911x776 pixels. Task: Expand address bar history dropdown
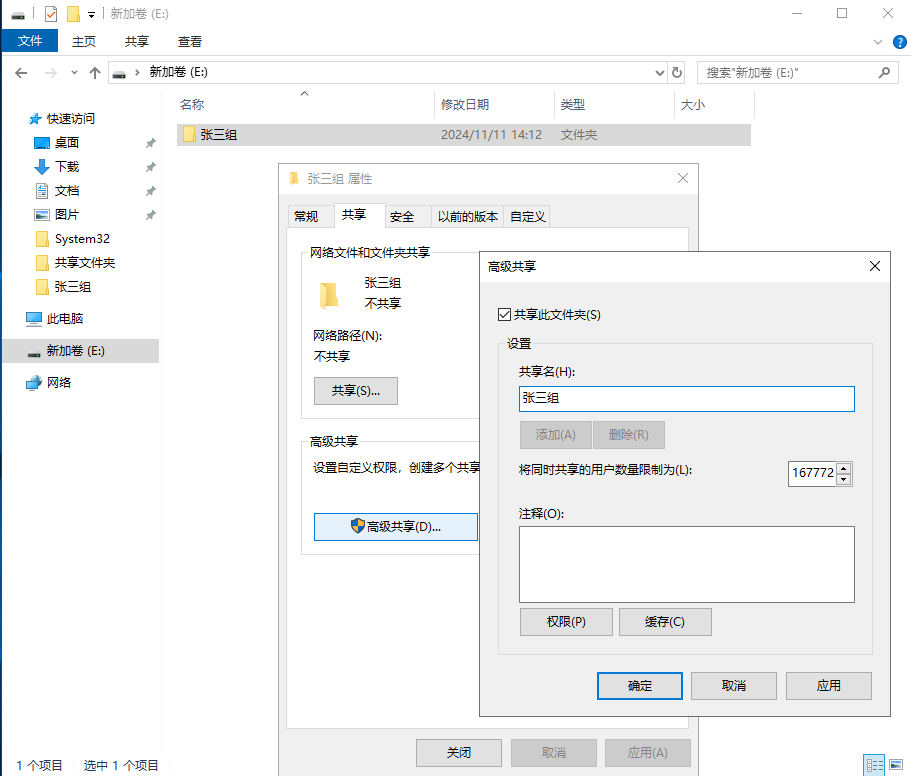click(x=659, y=73)
